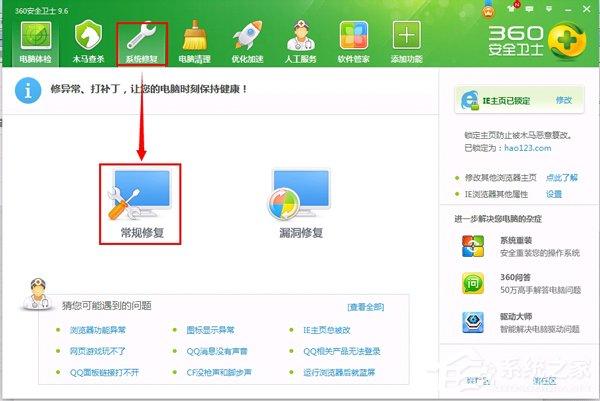Click 修改 next to IE主页已锁定
Screen dimensions: 600x401
563,100
